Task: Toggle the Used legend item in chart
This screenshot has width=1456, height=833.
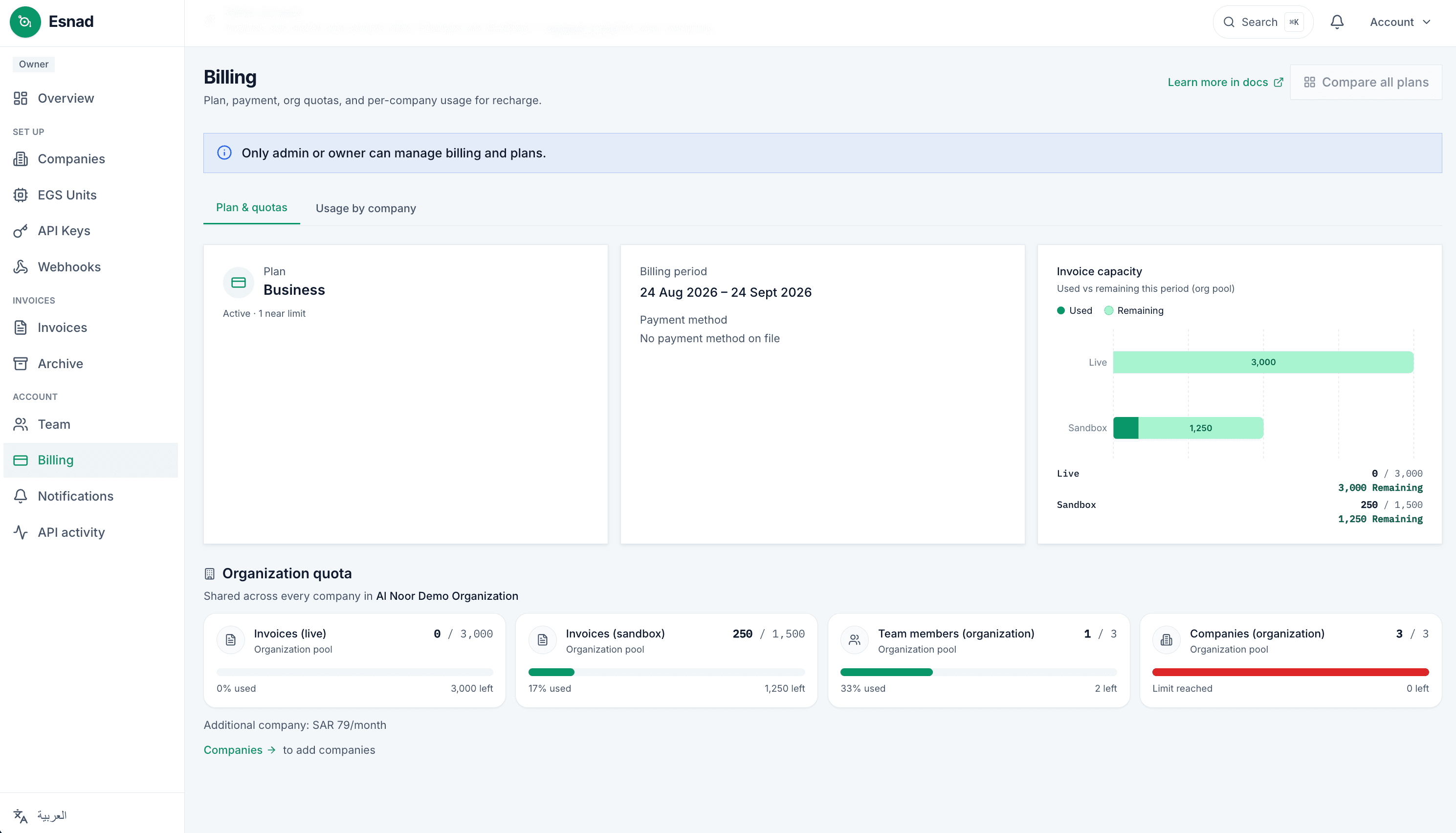Action: [1075, 310]
